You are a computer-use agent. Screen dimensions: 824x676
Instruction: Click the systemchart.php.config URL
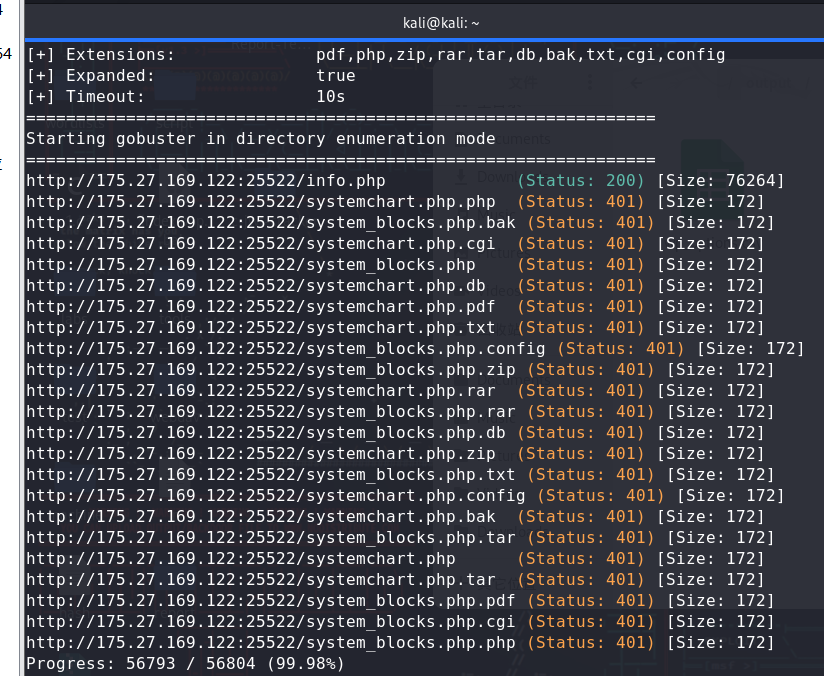coord(275,495)
